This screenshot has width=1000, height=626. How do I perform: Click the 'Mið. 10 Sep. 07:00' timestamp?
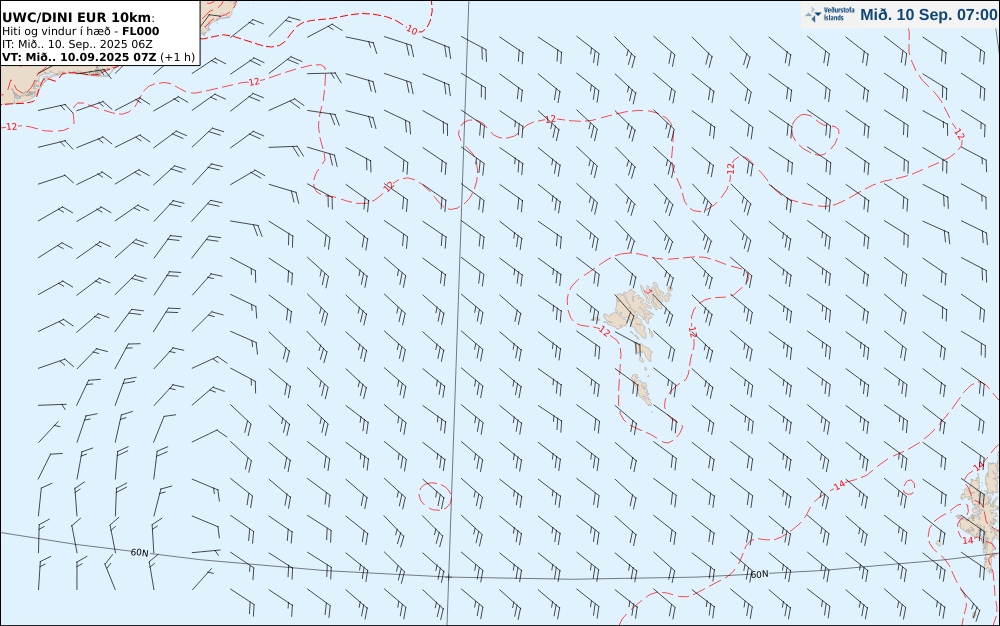(928, 15)
